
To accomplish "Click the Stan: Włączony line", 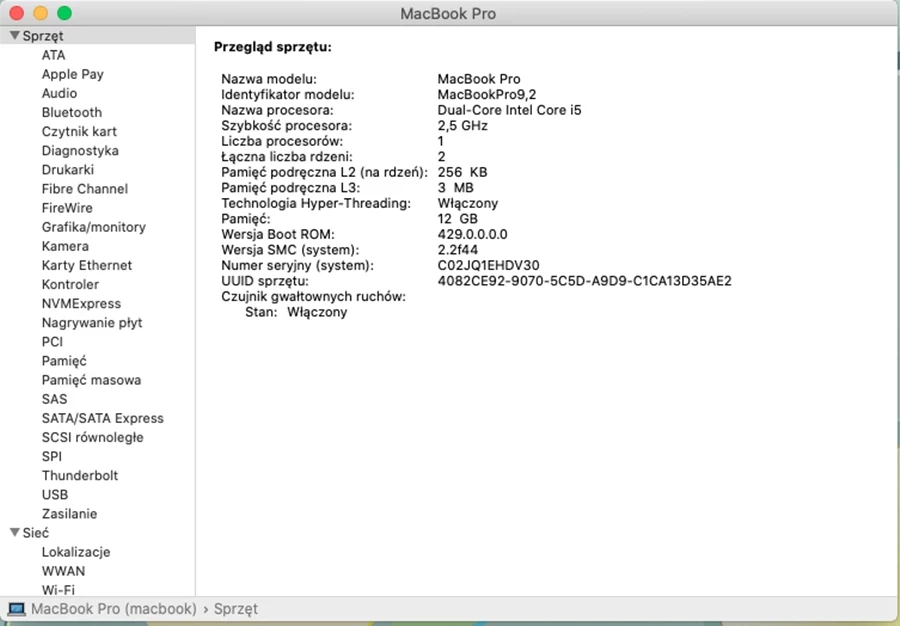I will coord(296,312).
